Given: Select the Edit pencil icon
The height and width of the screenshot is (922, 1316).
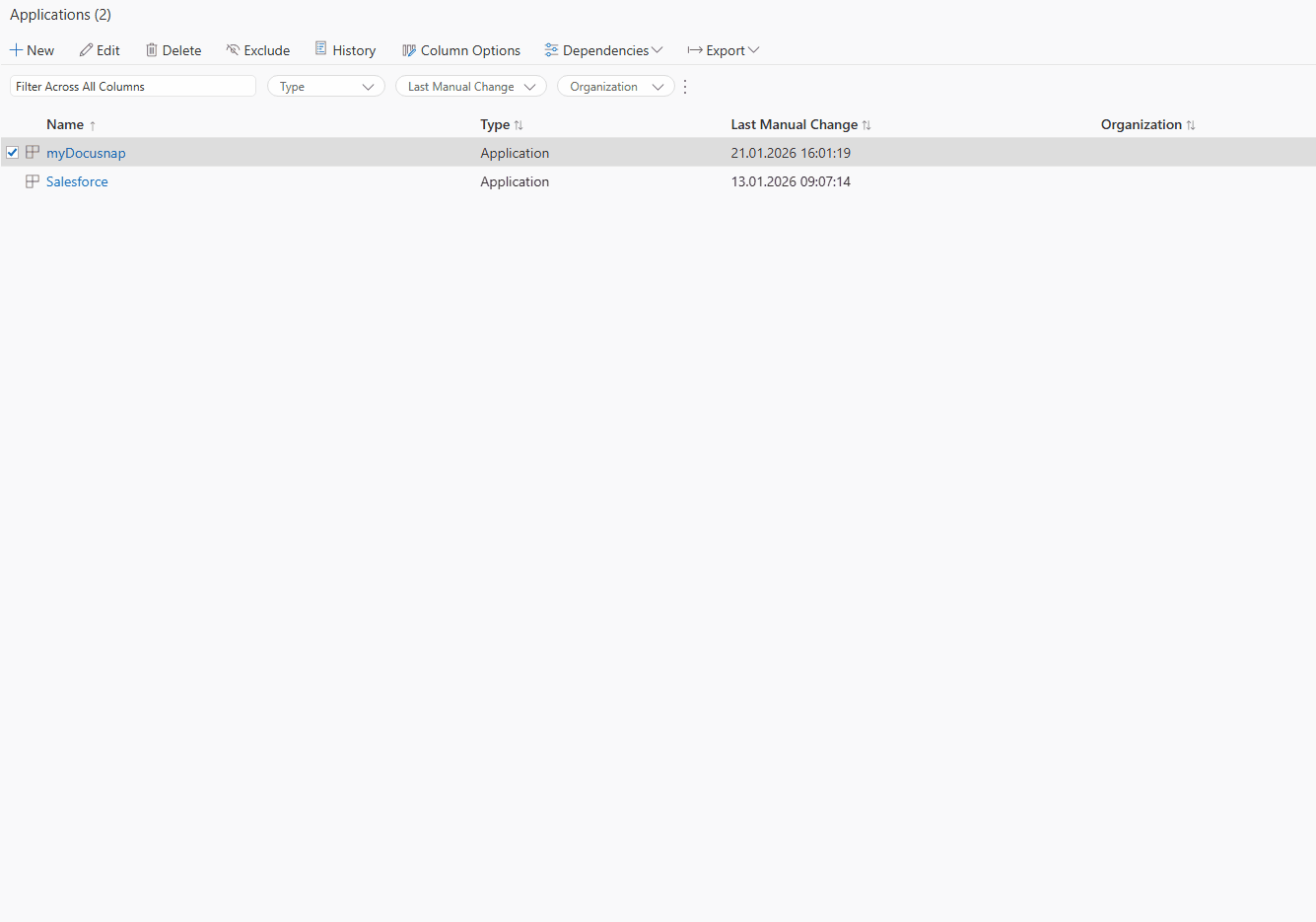Looking at the screenshot, I should click(87, 49).
